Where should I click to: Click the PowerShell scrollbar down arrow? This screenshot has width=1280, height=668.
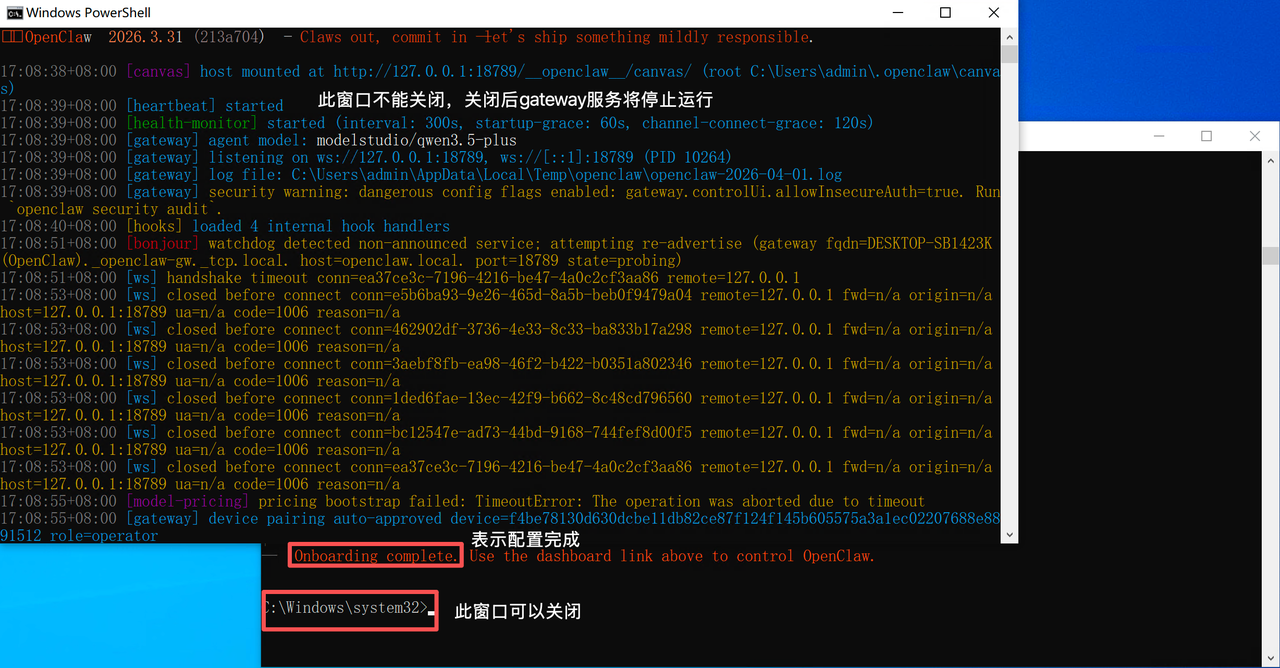click(x=1009, y=535)
